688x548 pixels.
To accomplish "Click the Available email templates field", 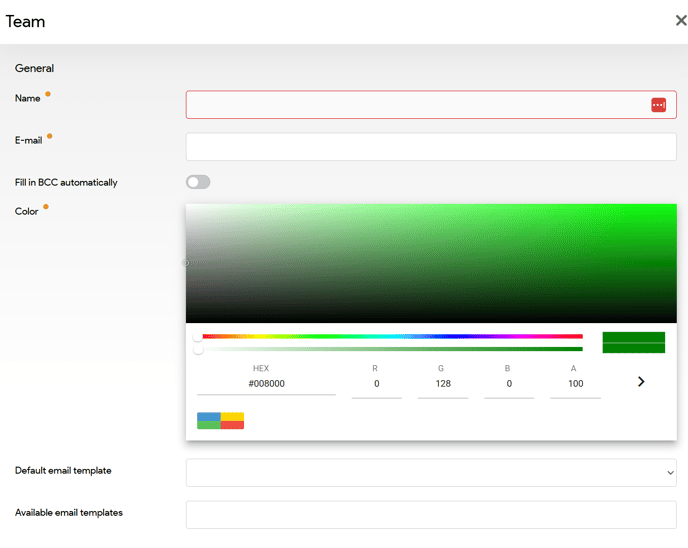I will click(x=431, y=514).
